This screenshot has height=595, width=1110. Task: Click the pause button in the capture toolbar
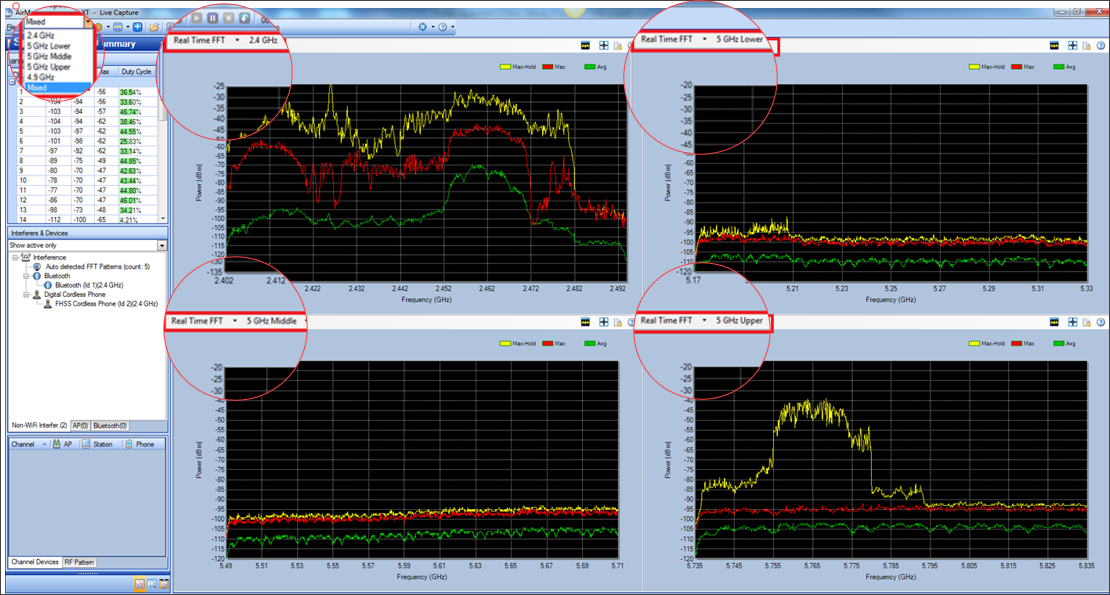tap(211, 19)
